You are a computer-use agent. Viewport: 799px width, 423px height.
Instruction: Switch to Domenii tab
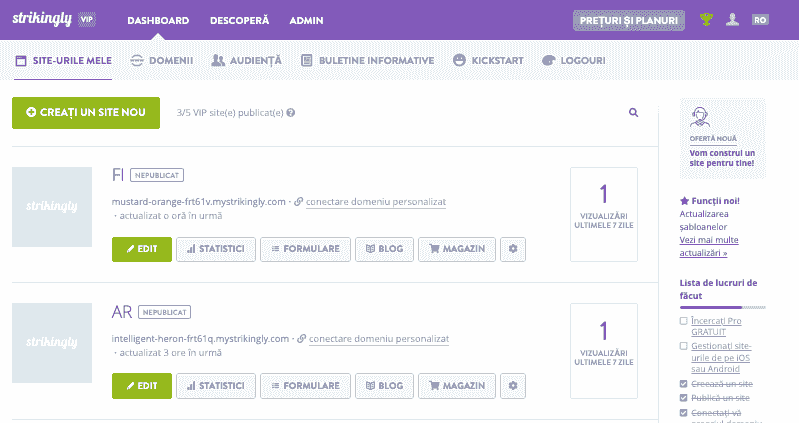(x=162, y=61)
